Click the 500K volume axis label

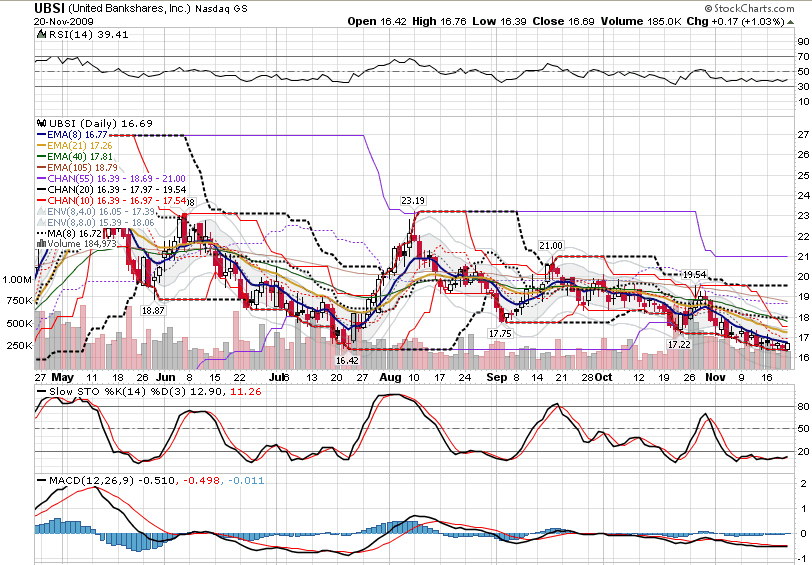20,324
